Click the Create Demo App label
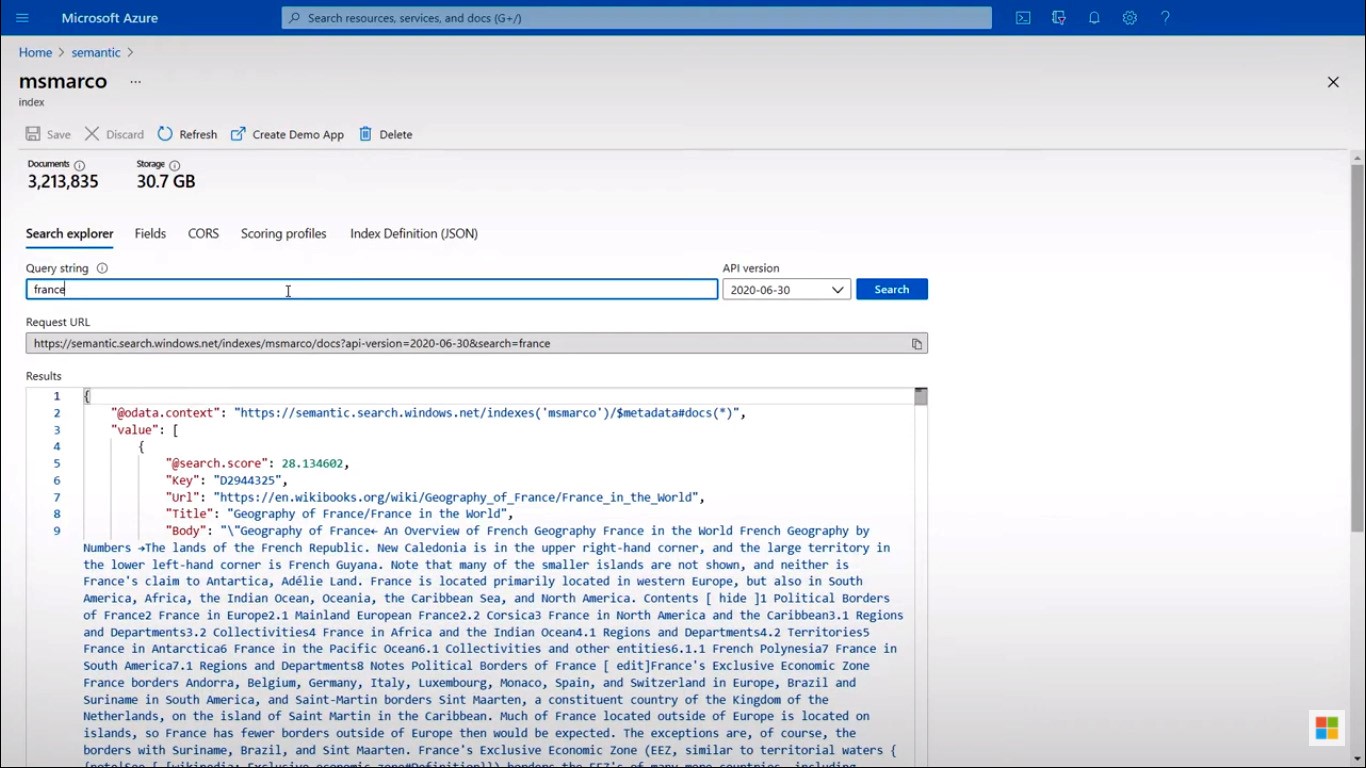This screenshot has width=1366, height=768. click(x=298, y=135)
